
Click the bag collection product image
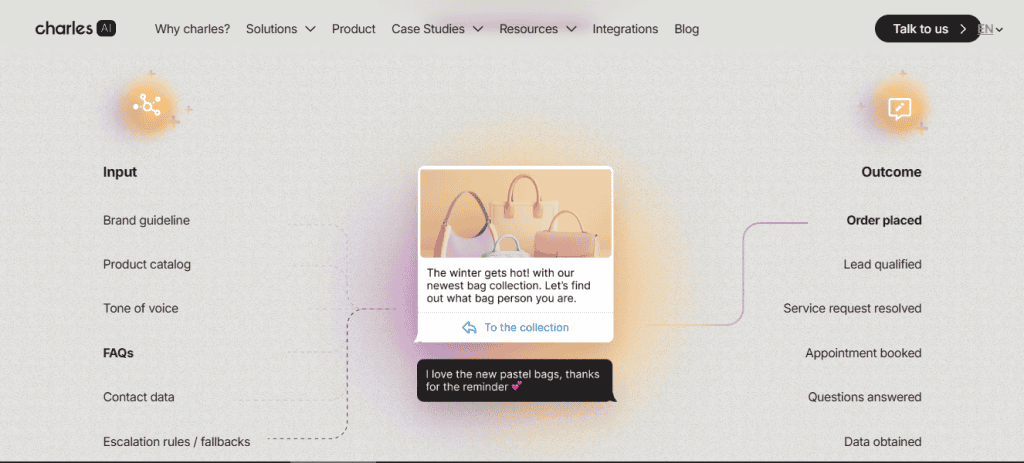pos(515,214)
